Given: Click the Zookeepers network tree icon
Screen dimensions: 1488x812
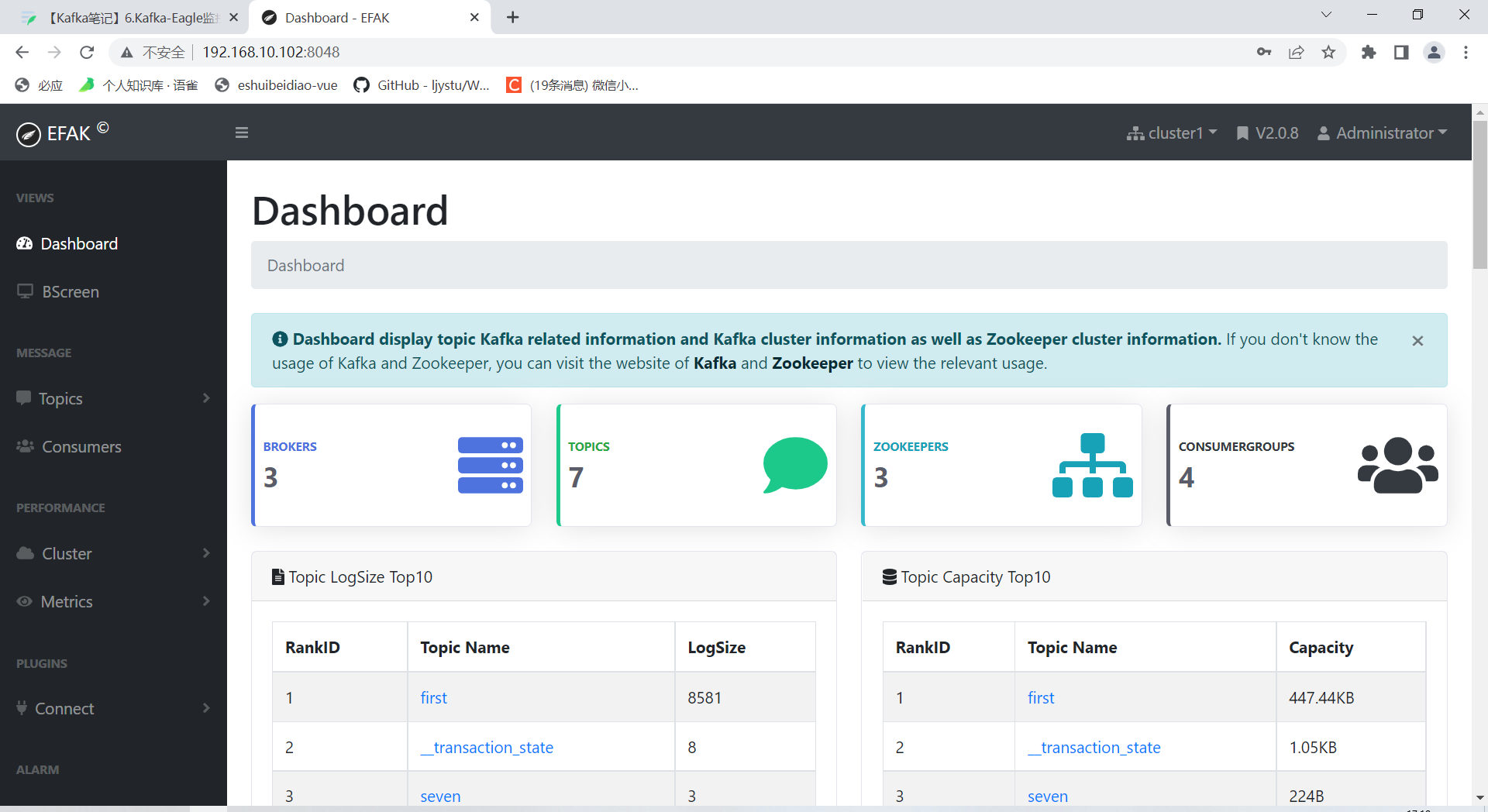Looking at the screenshot, I should click(x=1093, y=465).
